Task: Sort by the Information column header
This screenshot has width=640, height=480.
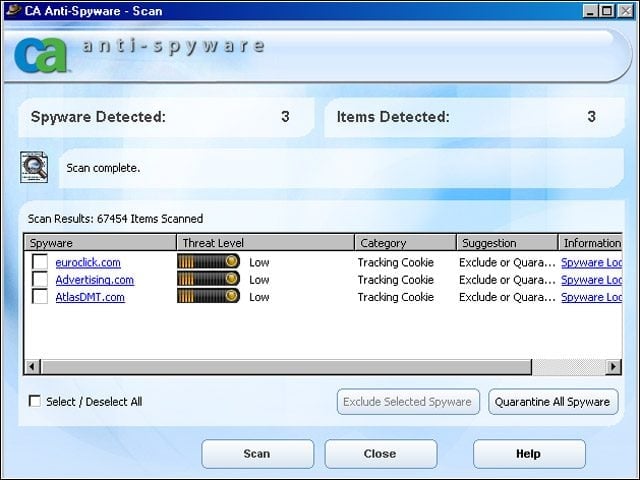Action: (x=590, y=243)
